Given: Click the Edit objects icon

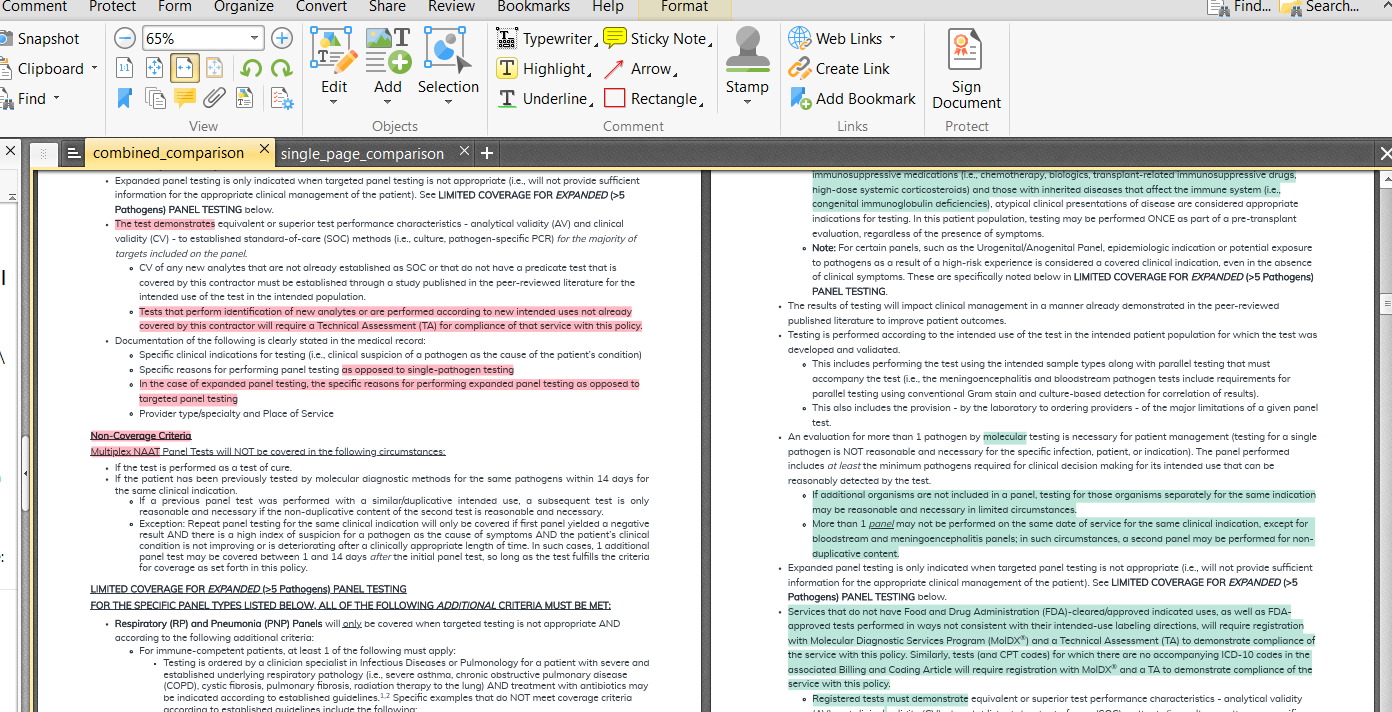Looking at the screenshot, I should pos(333,51).
